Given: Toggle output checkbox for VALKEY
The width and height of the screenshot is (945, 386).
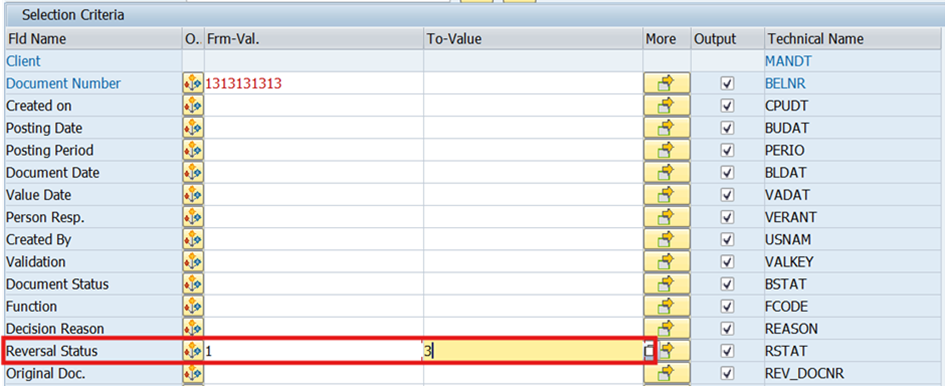Looking at the screenshot, I should [727, 262].
